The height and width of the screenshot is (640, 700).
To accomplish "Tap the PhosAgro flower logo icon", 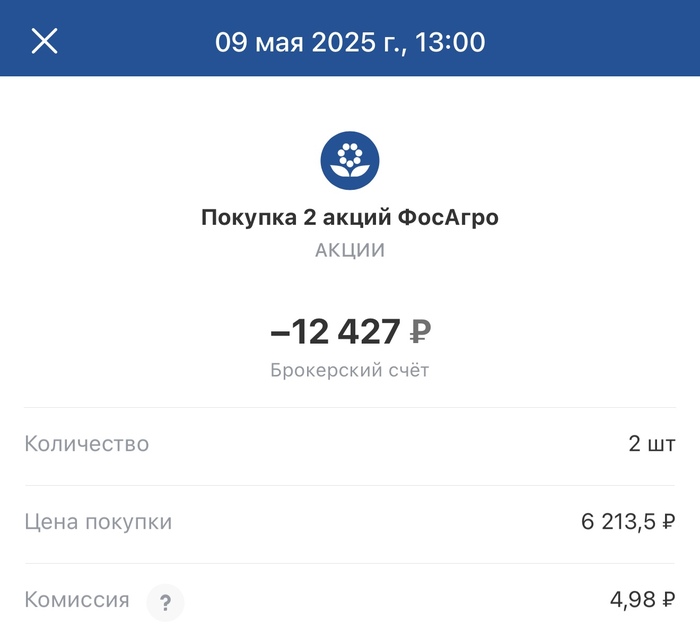I will pyautogui.click(x=350, y=160).
